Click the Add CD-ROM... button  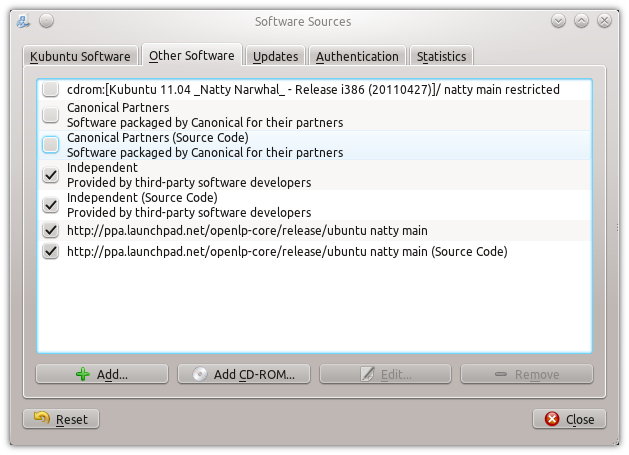pos(244,374)
